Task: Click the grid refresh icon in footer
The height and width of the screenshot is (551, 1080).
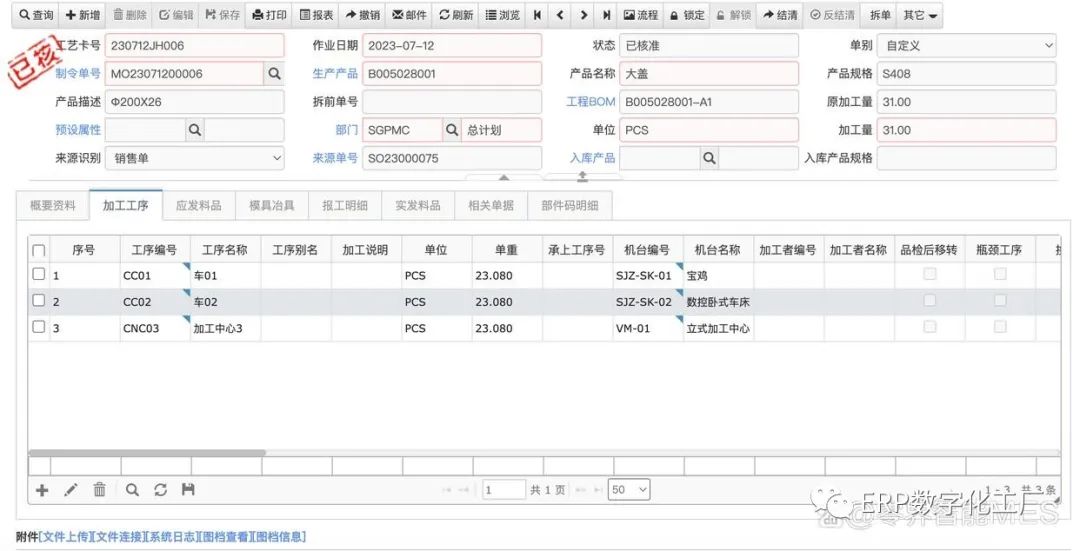Action: click(160, 490)
